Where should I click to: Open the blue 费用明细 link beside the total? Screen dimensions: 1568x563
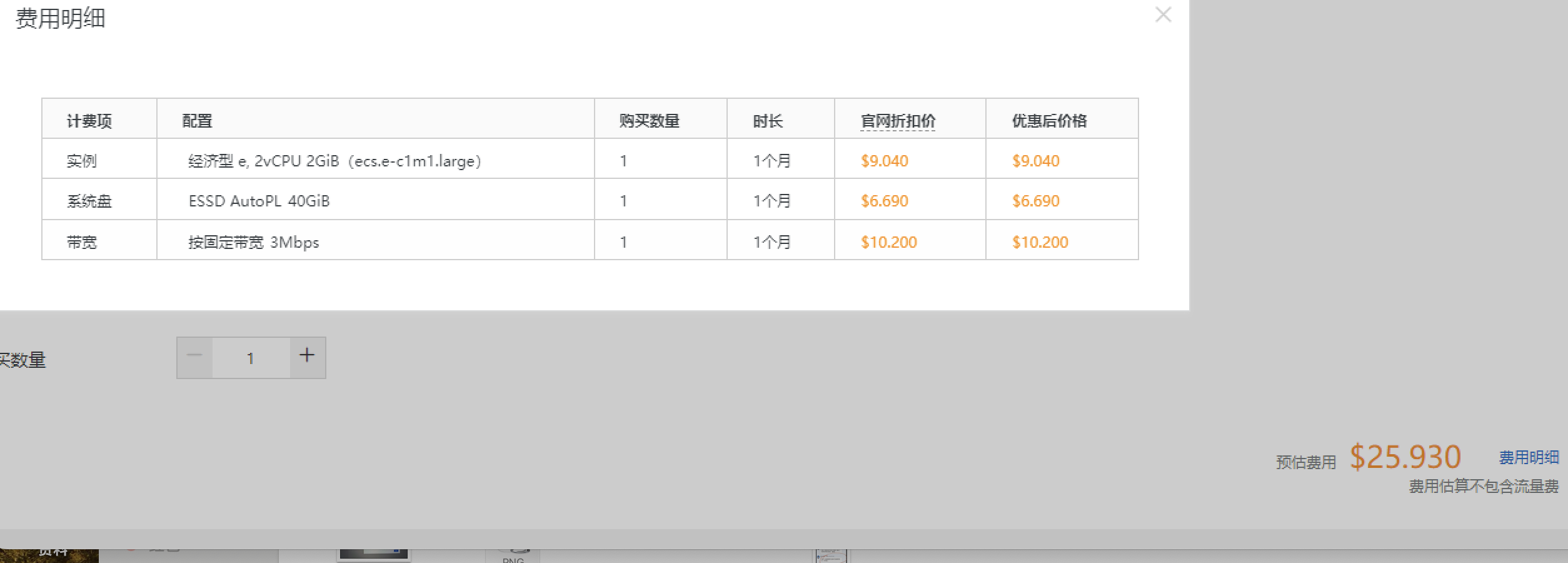1529,457
